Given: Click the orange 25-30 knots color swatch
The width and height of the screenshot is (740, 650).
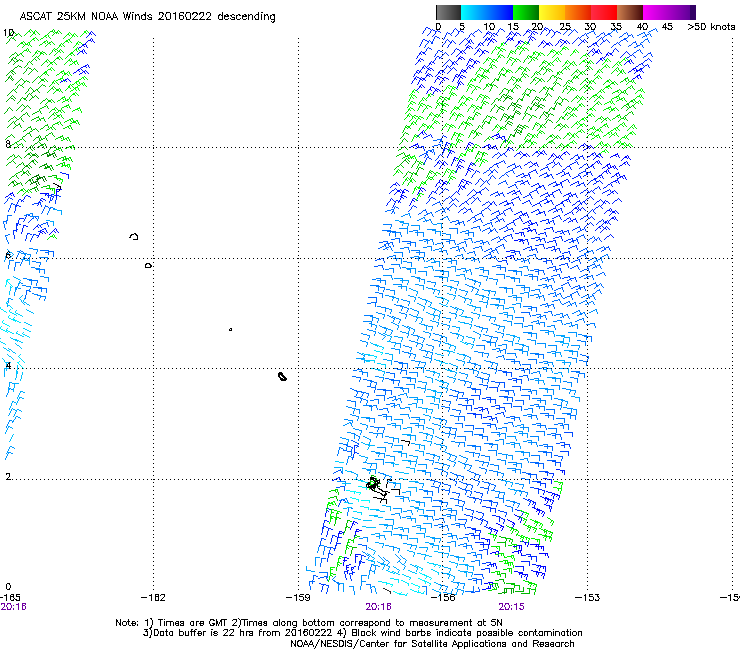Looking at the screenshot, I should point(578,12).
